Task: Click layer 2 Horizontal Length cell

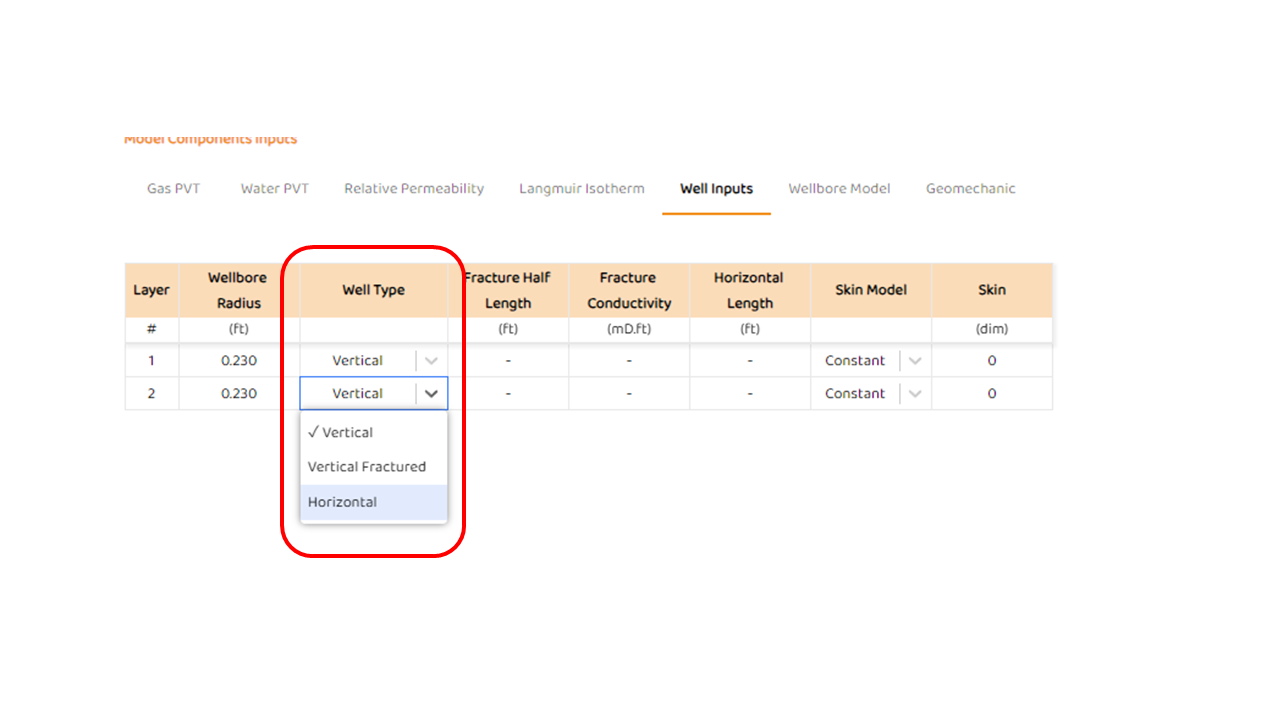Action: [750, 394]
